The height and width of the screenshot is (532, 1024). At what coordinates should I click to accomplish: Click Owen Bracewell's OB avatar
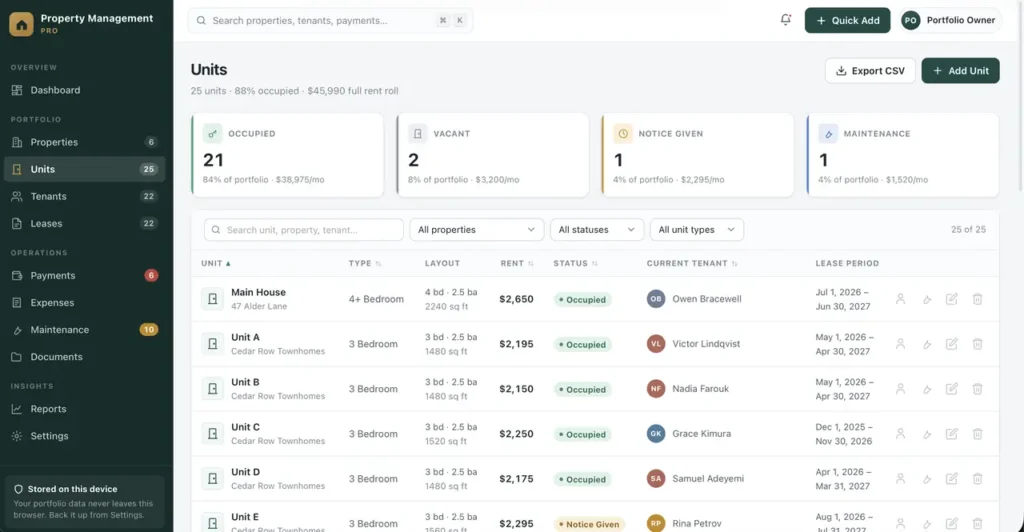click(x=656, y=299)
